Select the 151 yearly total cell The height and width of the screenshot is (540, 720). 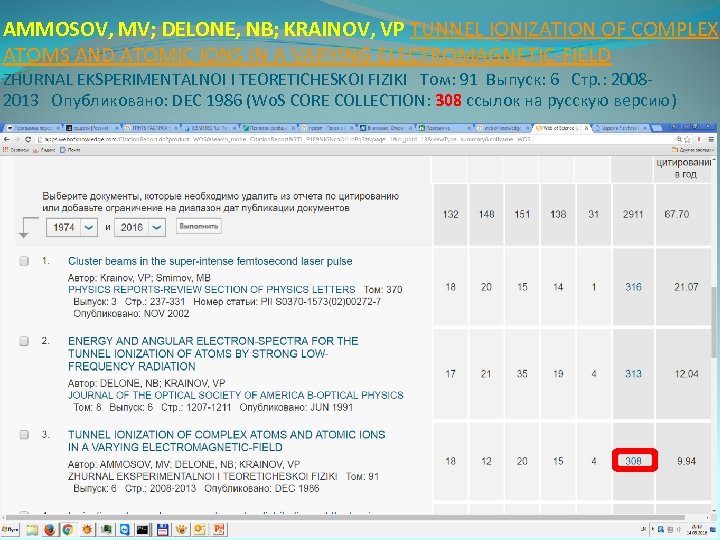pos(522,214)
